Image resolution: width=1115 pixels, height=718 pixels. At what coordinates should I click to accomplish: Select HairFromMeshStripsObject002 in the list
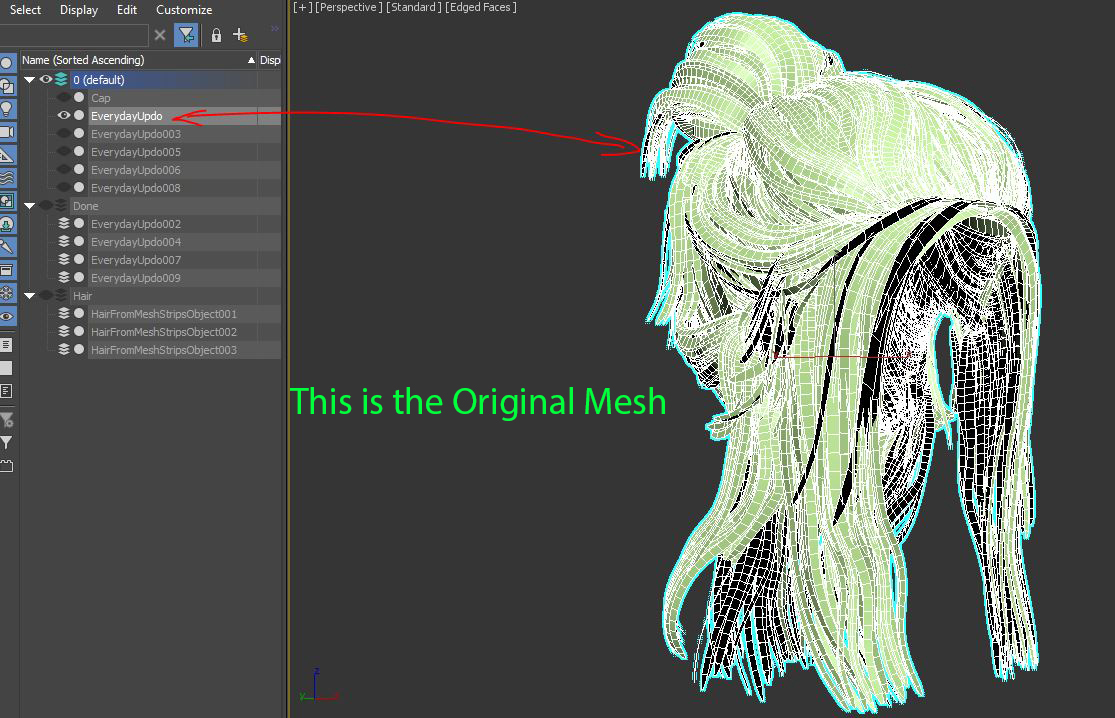[x=163, y=332]
